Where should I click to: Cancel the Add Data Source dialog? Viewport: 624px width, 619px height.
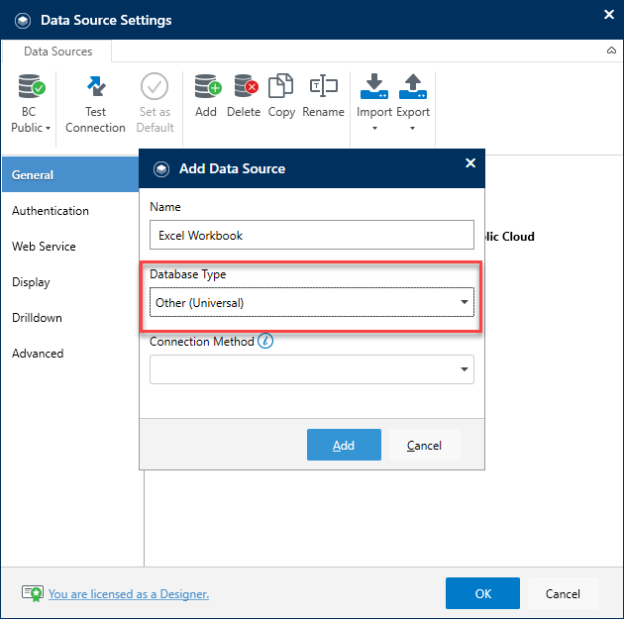(424, 445)
